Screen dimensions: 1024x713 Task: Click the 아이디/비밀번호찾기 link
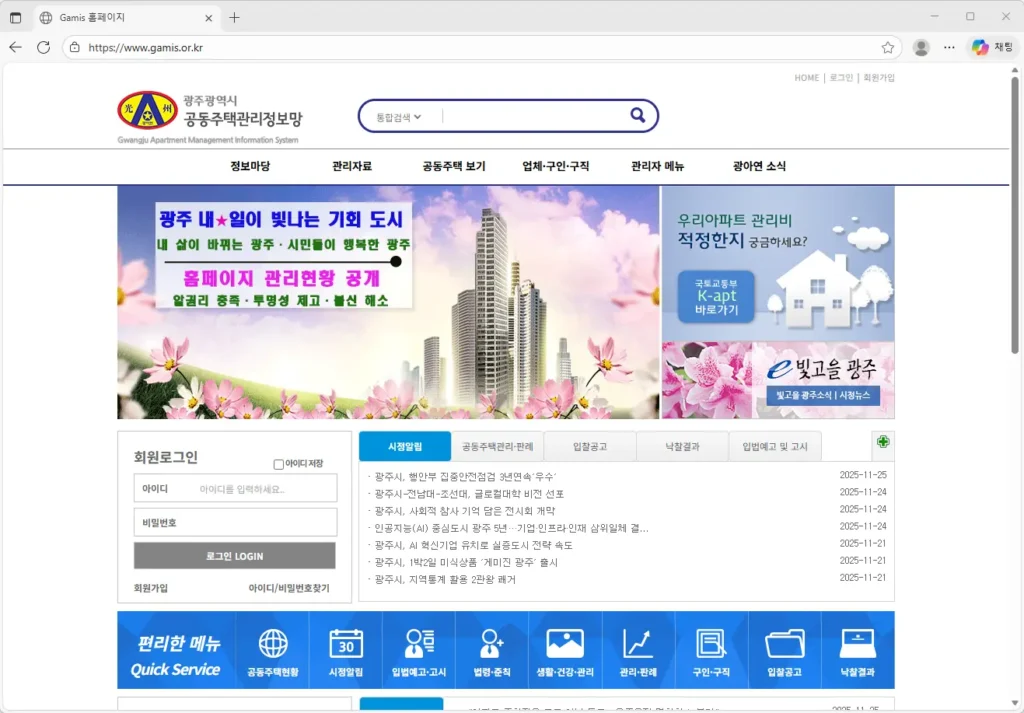(288, 588)
